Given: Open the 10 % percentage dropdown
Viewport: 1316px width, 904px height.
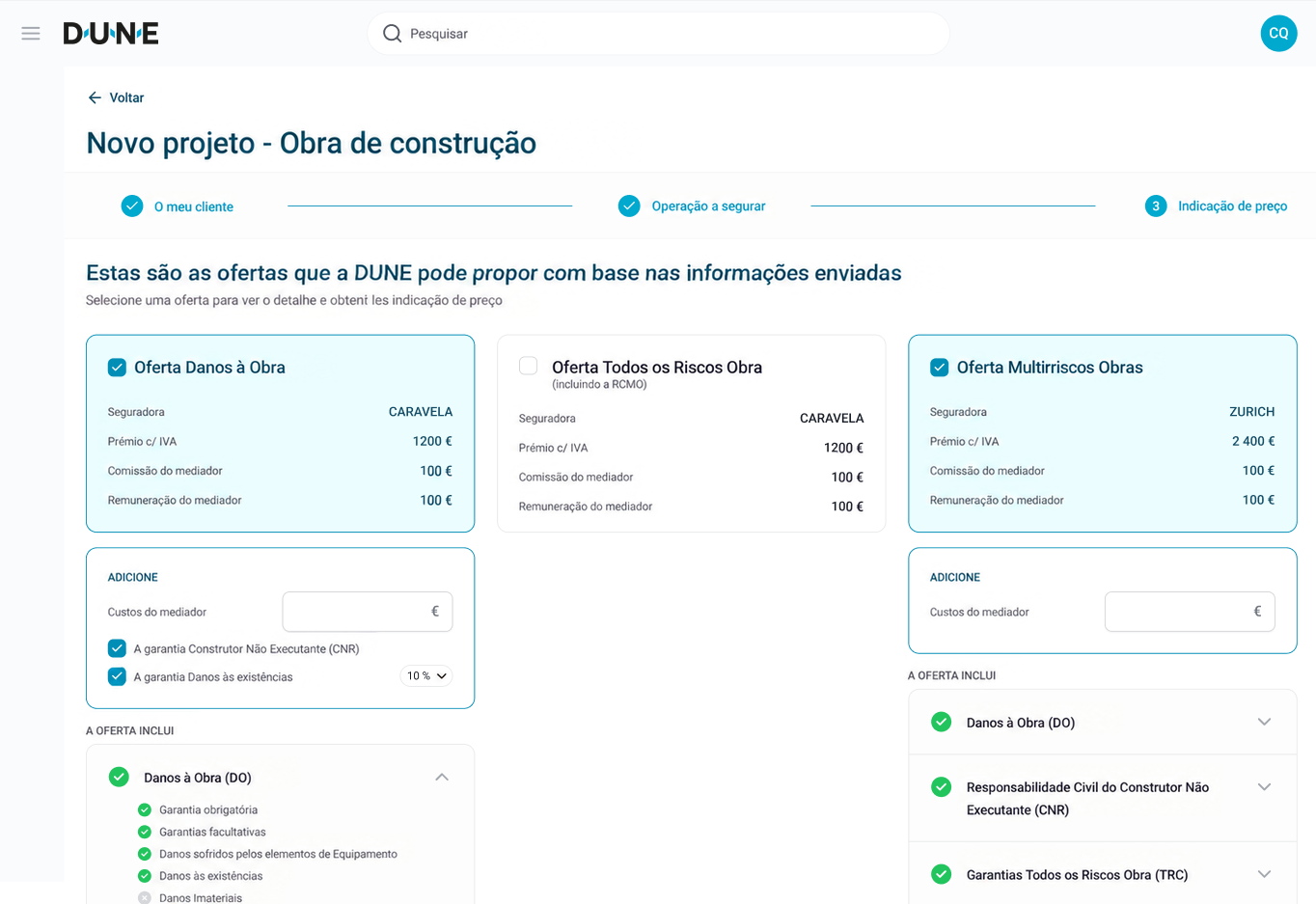Looking at the screenshot, I should click(426, 676).
